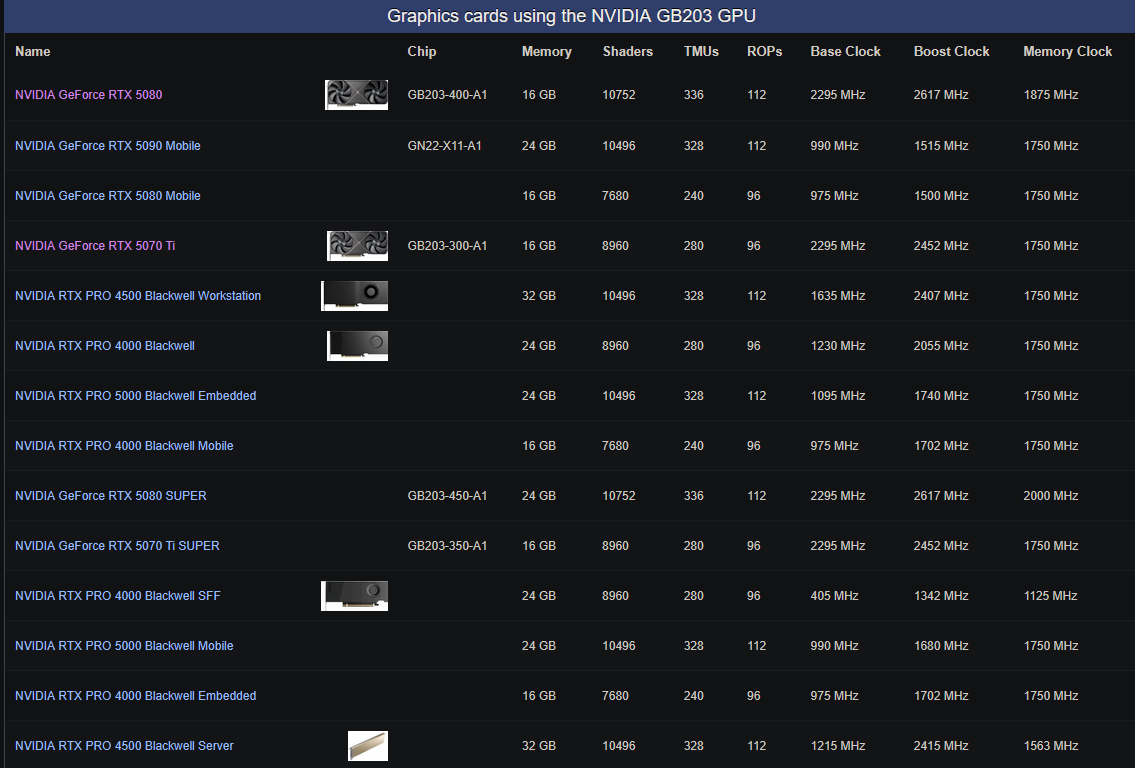Click the 1680 MHz boost clock value
The height and width of the screenshot is (768, 1135).
[x=941, y=645]
